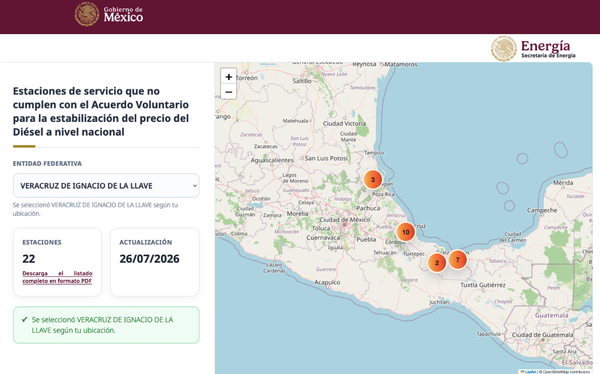
Task: Click the San Luis Potosí map label
Action: (x=326, y=158)
